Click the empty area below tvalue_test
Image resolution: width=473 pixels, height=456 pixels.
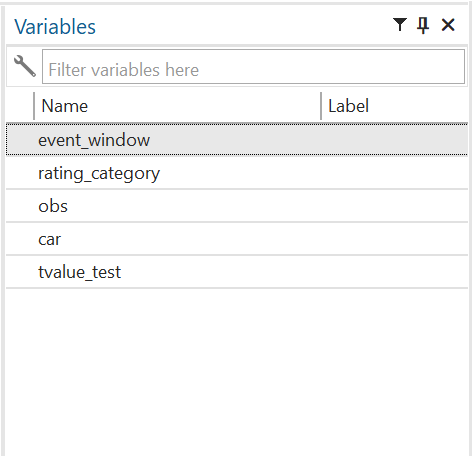pos(237,372)
